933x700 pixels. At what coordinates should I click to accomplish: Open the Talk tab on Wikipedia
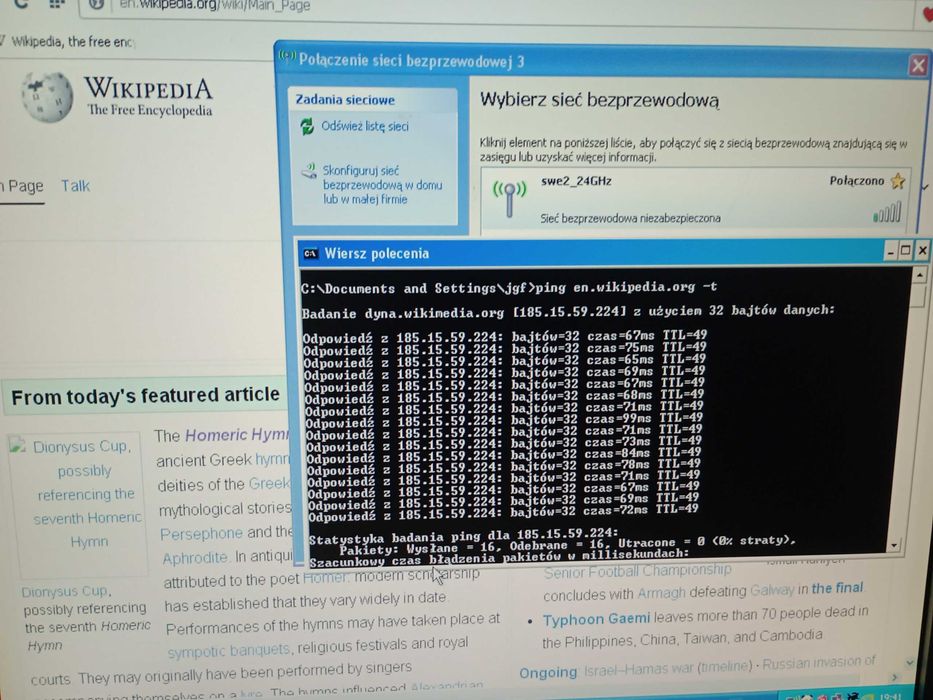[x=75, y=186]
